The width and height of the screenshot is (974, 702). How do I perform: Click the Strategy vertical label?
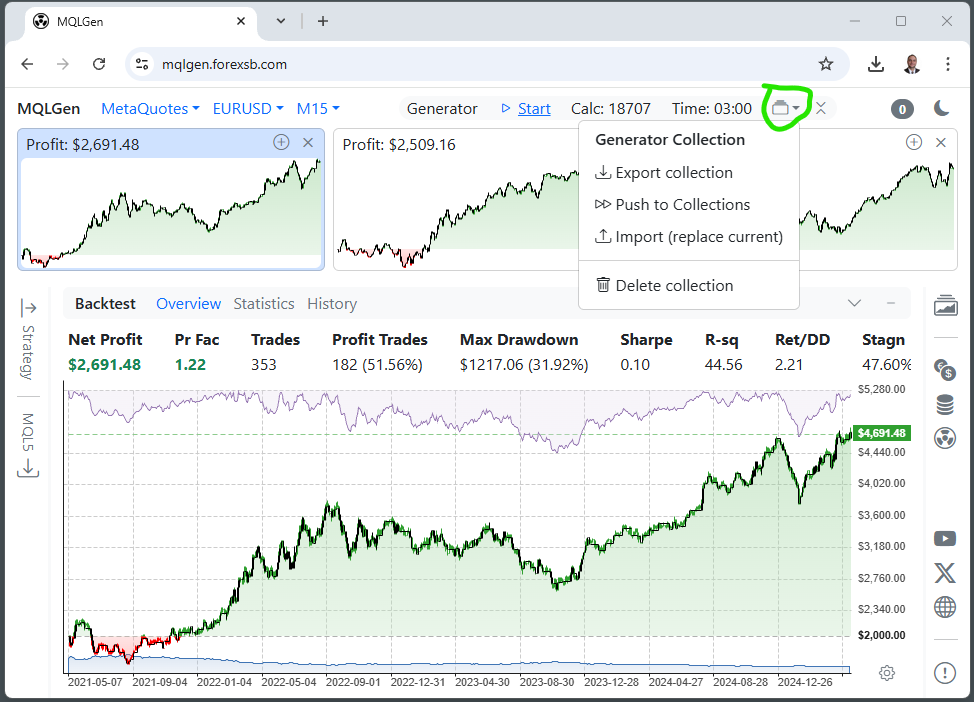(29, 352)
